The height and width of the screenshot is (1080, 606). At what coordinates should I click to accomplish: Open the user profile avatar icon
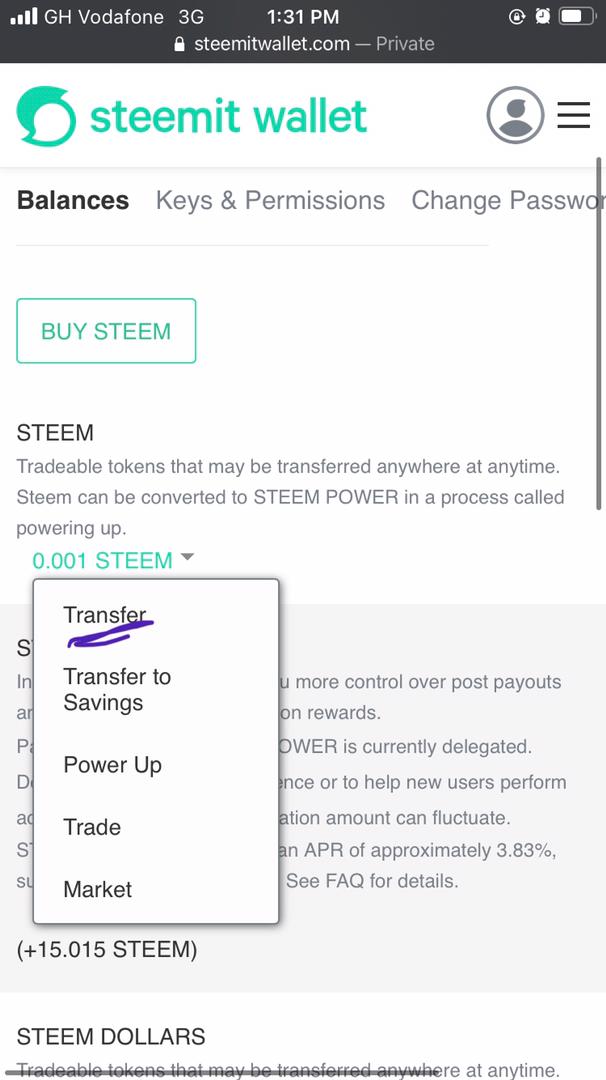click(x=515, y=116)
